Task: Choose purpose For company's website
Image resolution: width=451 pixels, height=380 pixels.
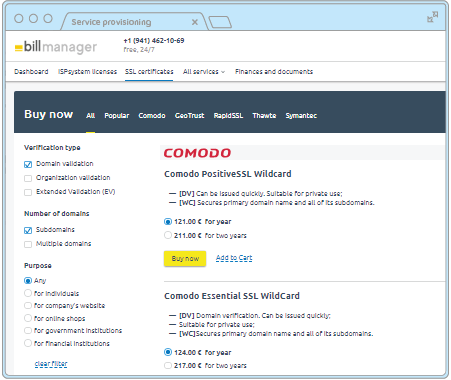Action: [28, 306]
